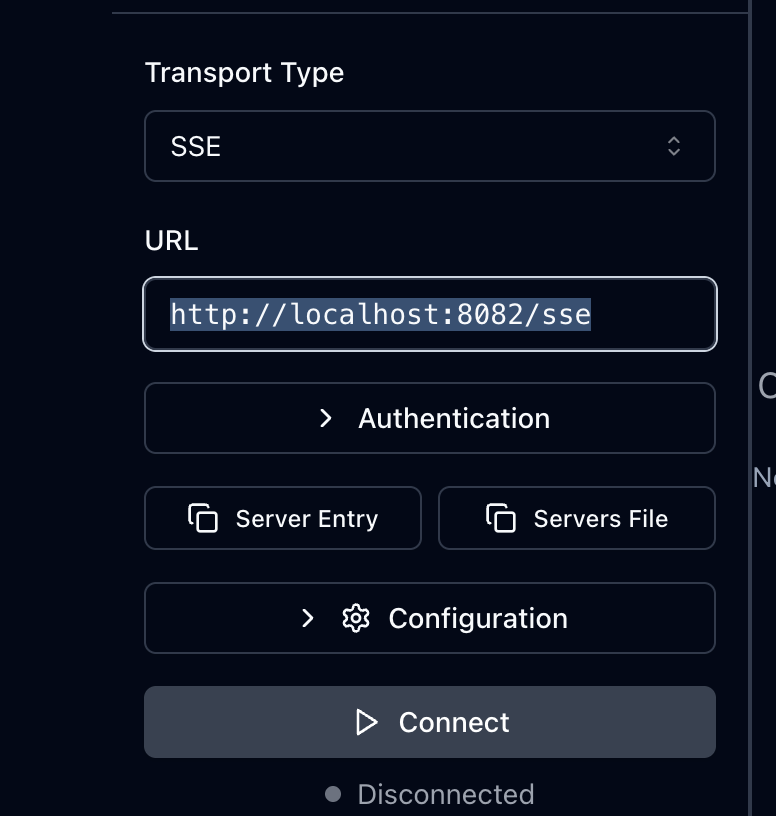Click the chevron arrow beside Authentication
Screen dimensions: 776x816
point(325,418)
